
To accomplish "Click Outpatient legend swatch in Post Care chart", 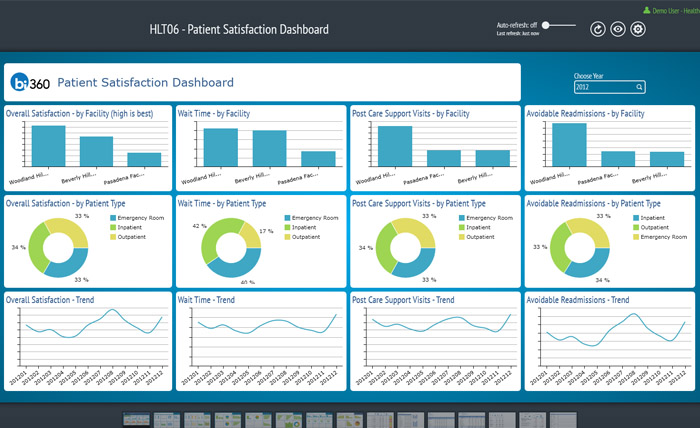I will 462,237.
